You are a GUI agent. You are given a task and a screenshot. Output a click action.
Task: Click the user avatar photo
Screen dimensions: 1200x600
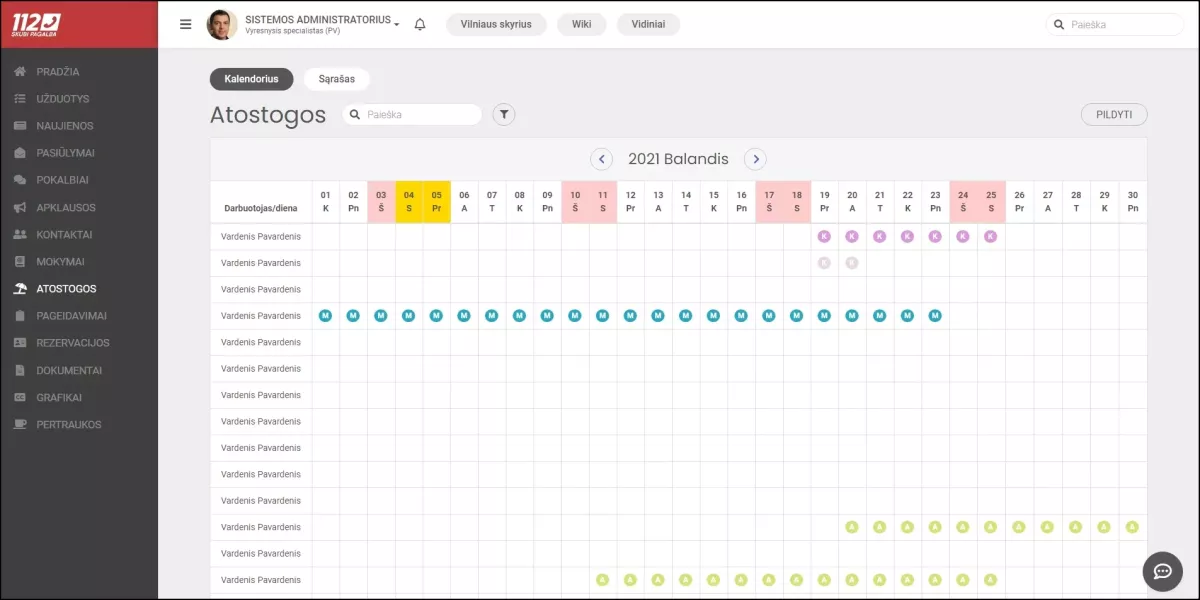coord(222,24)
